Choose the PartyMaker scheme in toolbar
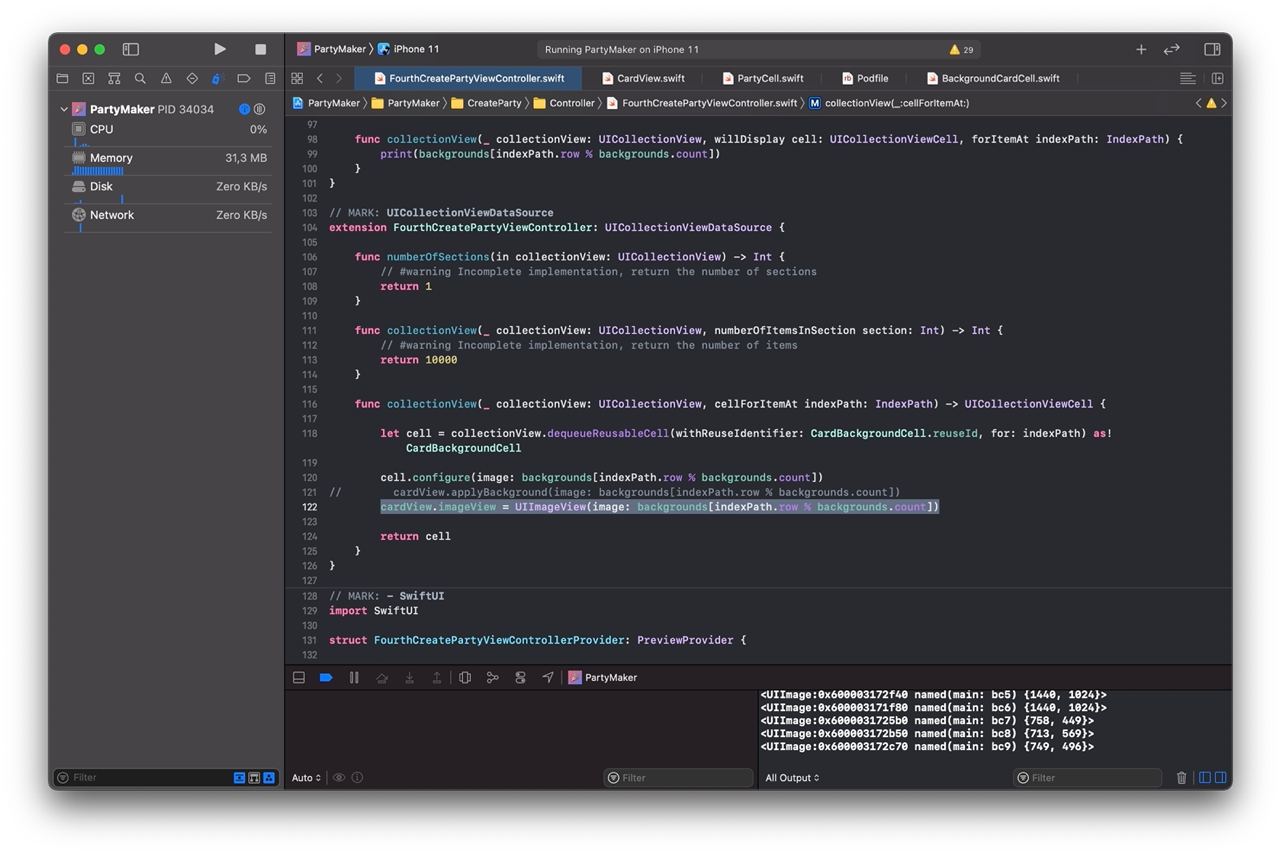The height and width of the screenshot is (854, 1280). [x=333, y=49]
